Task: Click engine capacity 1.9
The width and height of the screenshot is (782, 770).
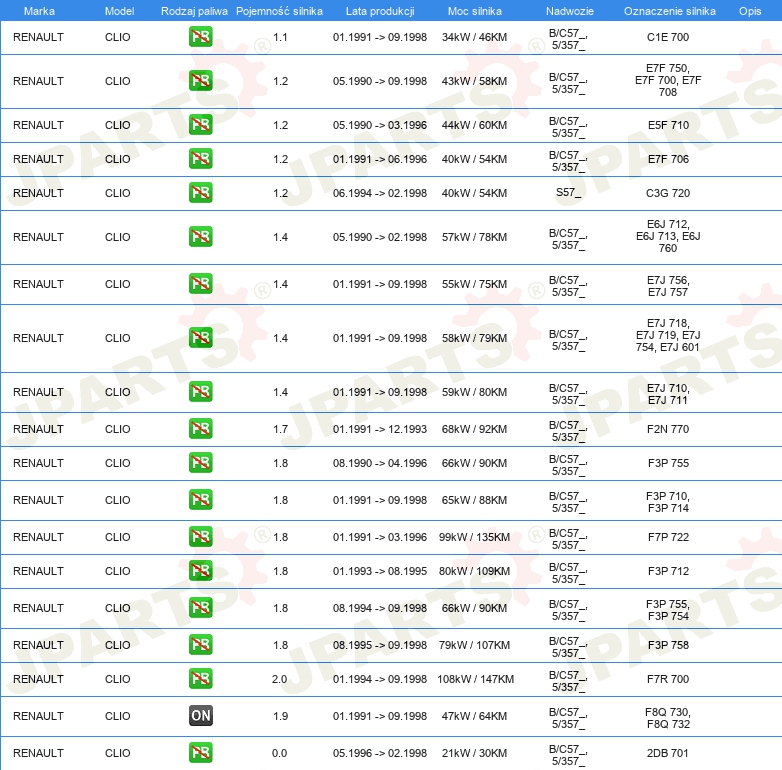Action: point(280,716)
